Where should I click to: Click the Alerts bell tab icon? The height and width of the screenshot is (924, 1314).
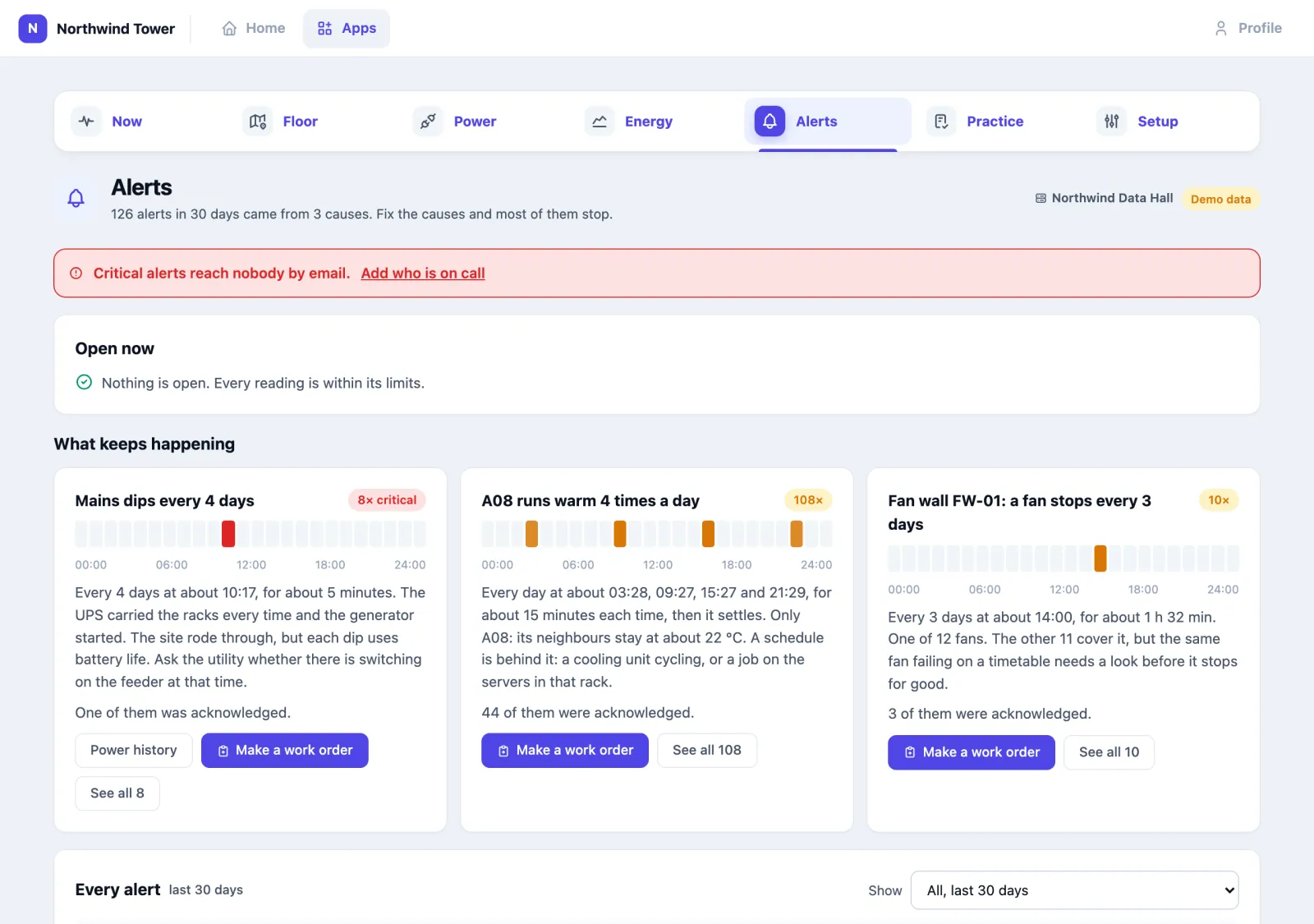[770, 122]
